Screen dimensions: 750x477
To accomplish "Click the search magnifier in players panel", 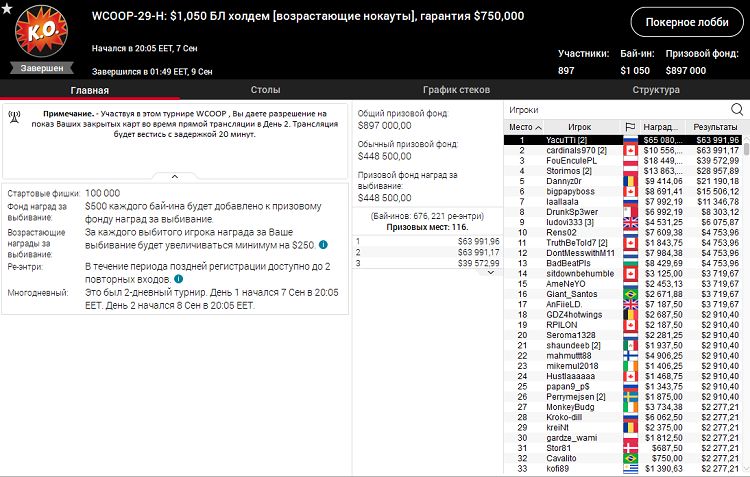I will 737,109.
